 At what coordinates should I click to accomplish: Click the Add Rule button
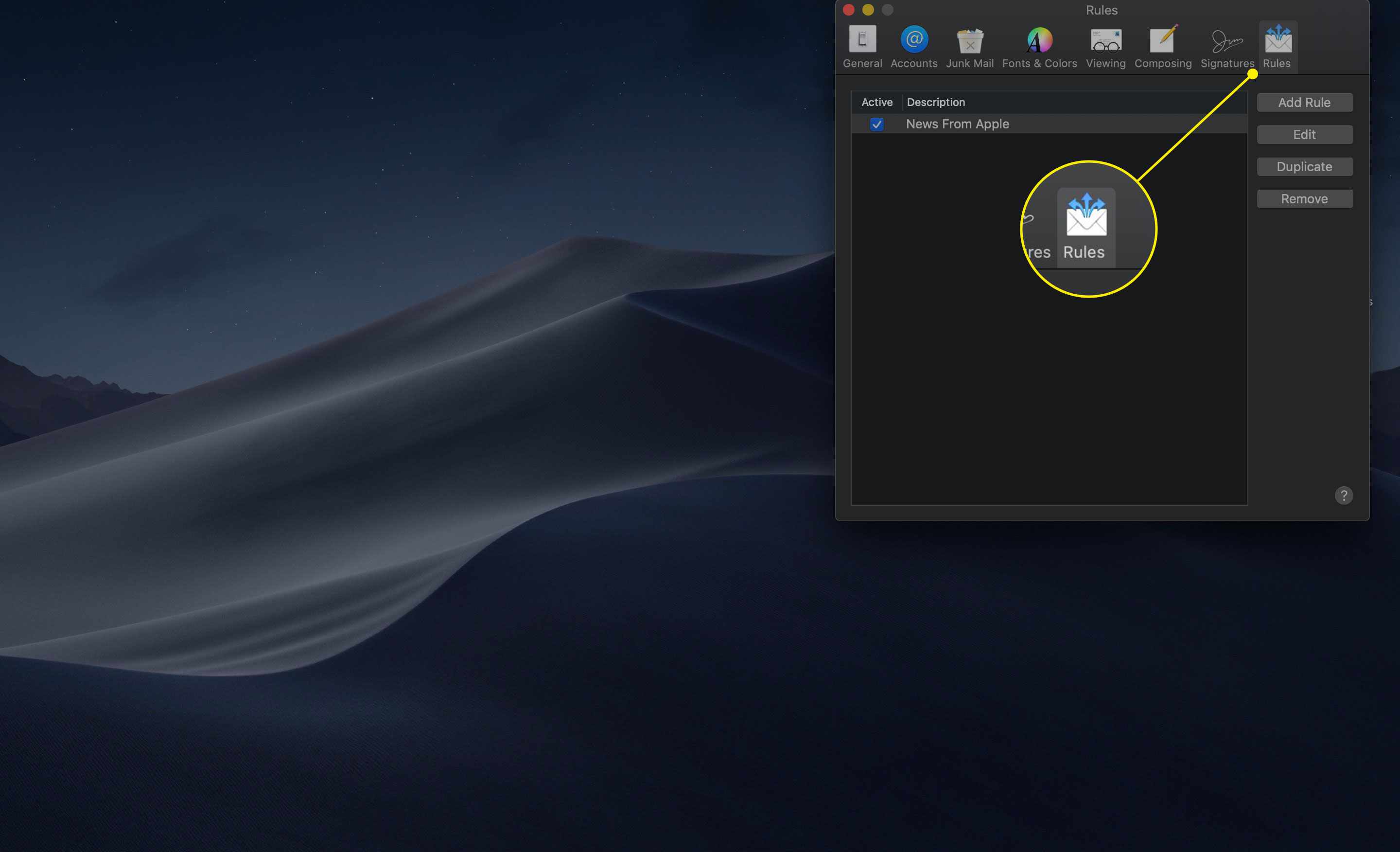pos(1304,101)
